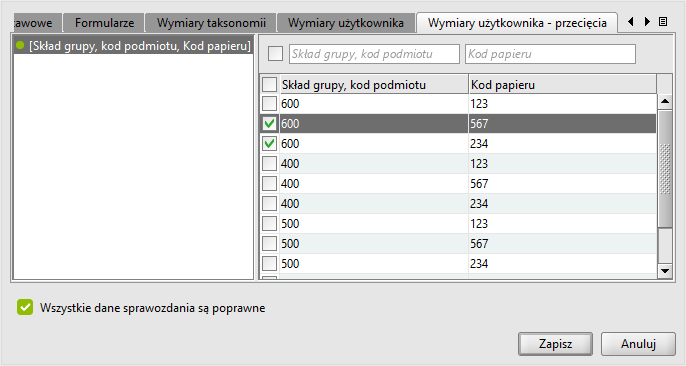This screenshot has height=366, width=686.
Task: Open the tab list menu icon
Action: pos(663,21)
